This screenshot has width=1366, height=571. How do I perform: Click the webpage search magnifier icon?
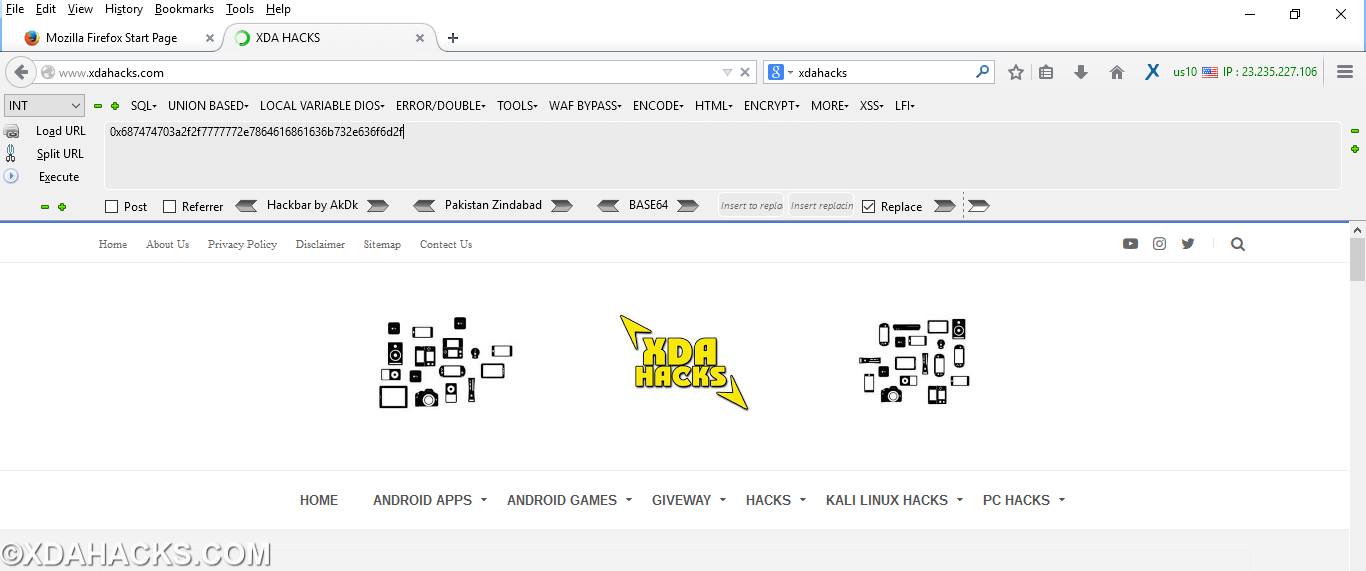[1238, 244]
